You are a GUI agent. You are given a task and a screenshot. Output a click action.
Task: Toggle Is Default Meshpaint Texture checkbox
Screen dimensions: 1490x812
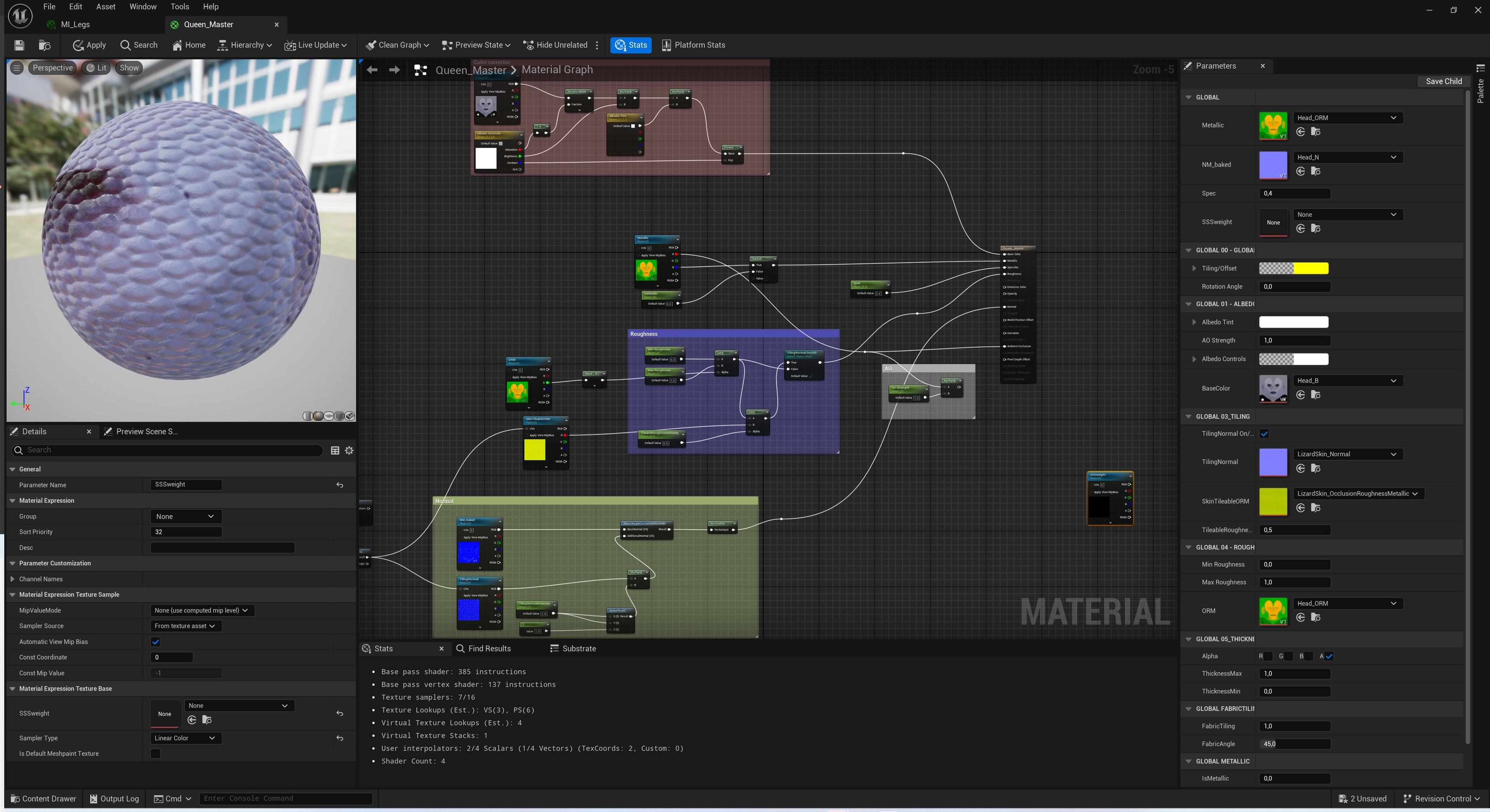155,753
